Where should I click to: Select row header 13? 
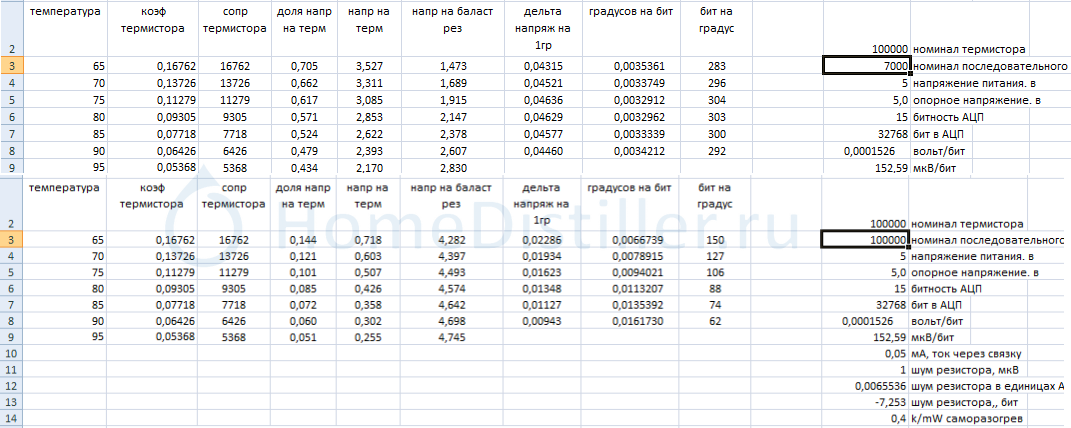coord(11,401)
